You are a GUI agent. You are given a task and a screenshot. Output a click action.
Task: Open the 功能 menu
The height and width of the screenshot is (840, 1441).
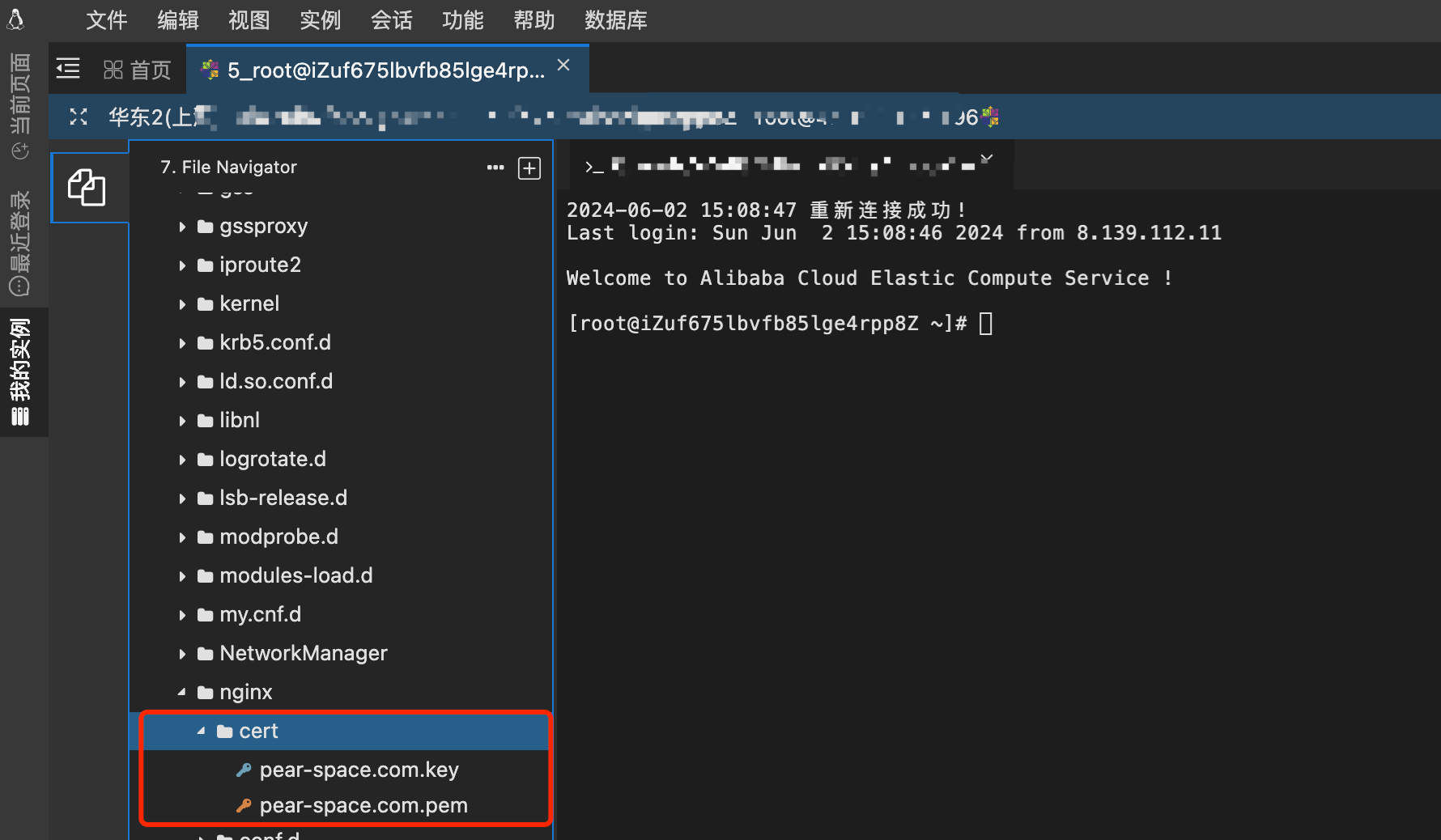(x=463, y=20)
